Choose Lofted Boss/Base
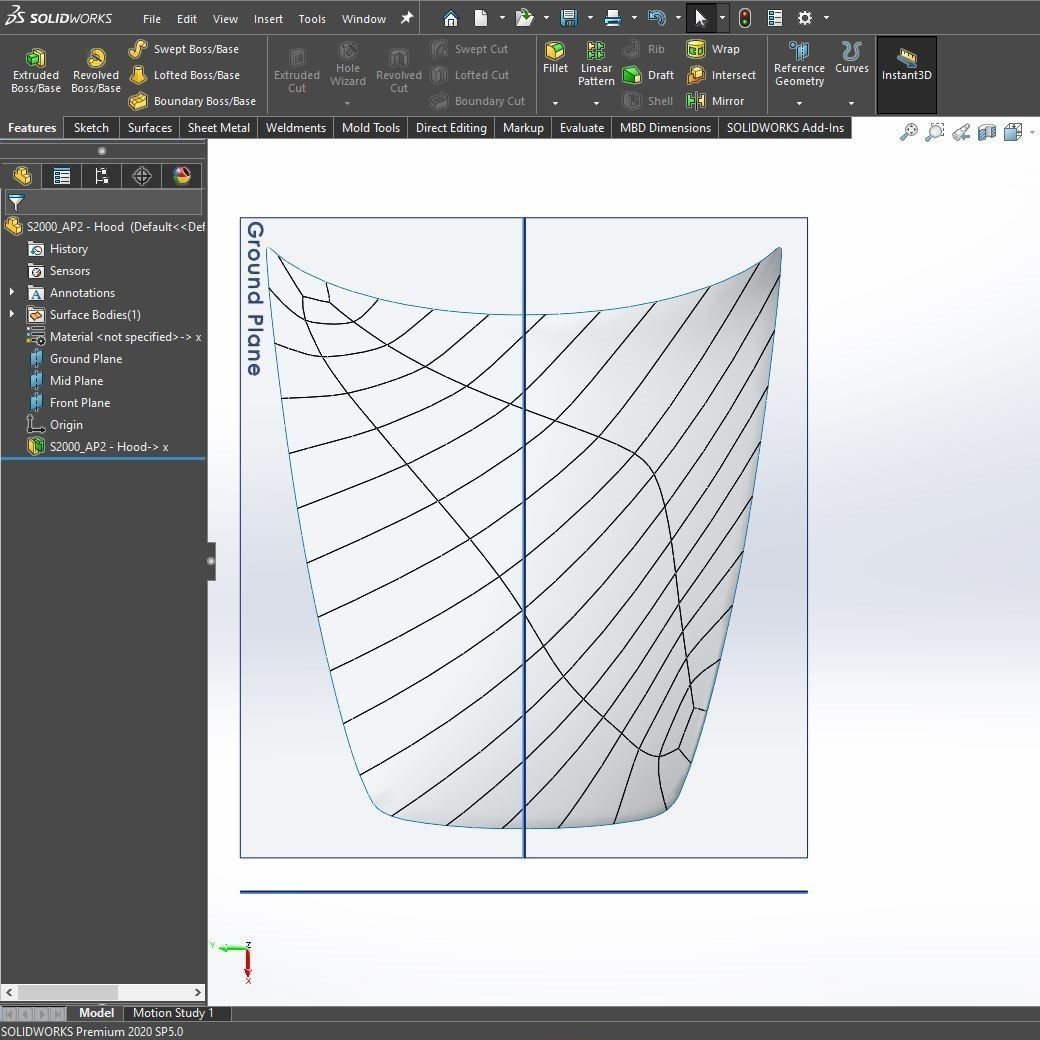Screen dimensions: 1040x1040 tap(184, 75)
